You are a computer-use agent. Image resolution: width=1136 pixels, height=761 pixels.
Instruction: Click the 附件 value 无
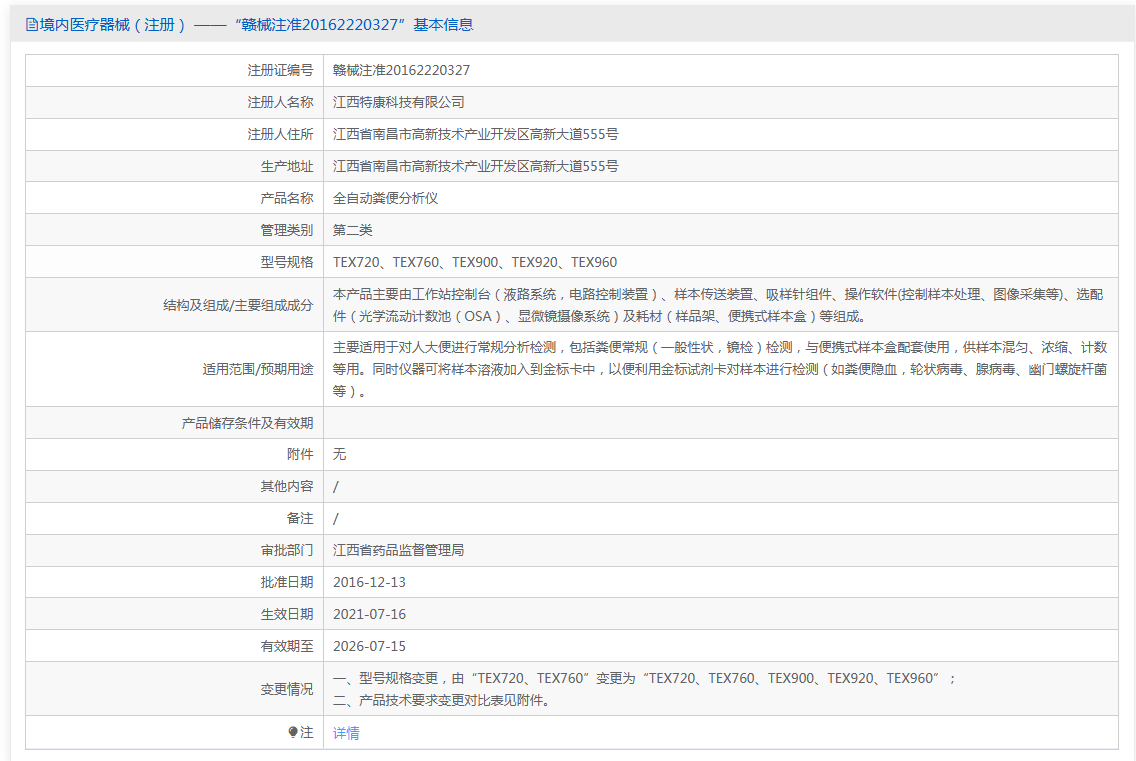(339, 454)
